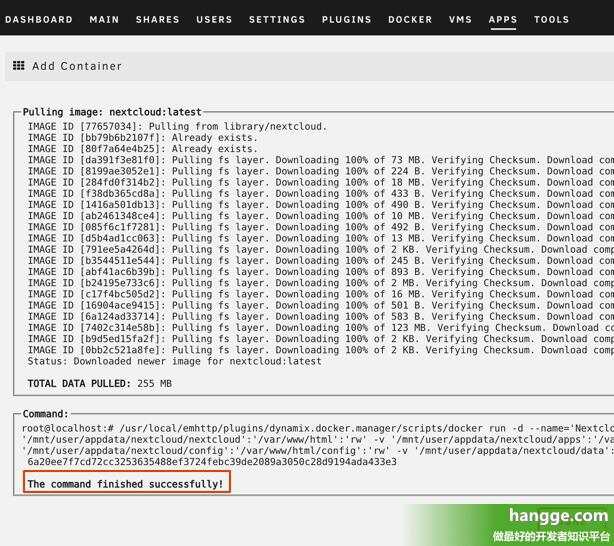Click the log row for image da391f3e81f0
This screenshot has width=614, height=546.
[321, 160]
